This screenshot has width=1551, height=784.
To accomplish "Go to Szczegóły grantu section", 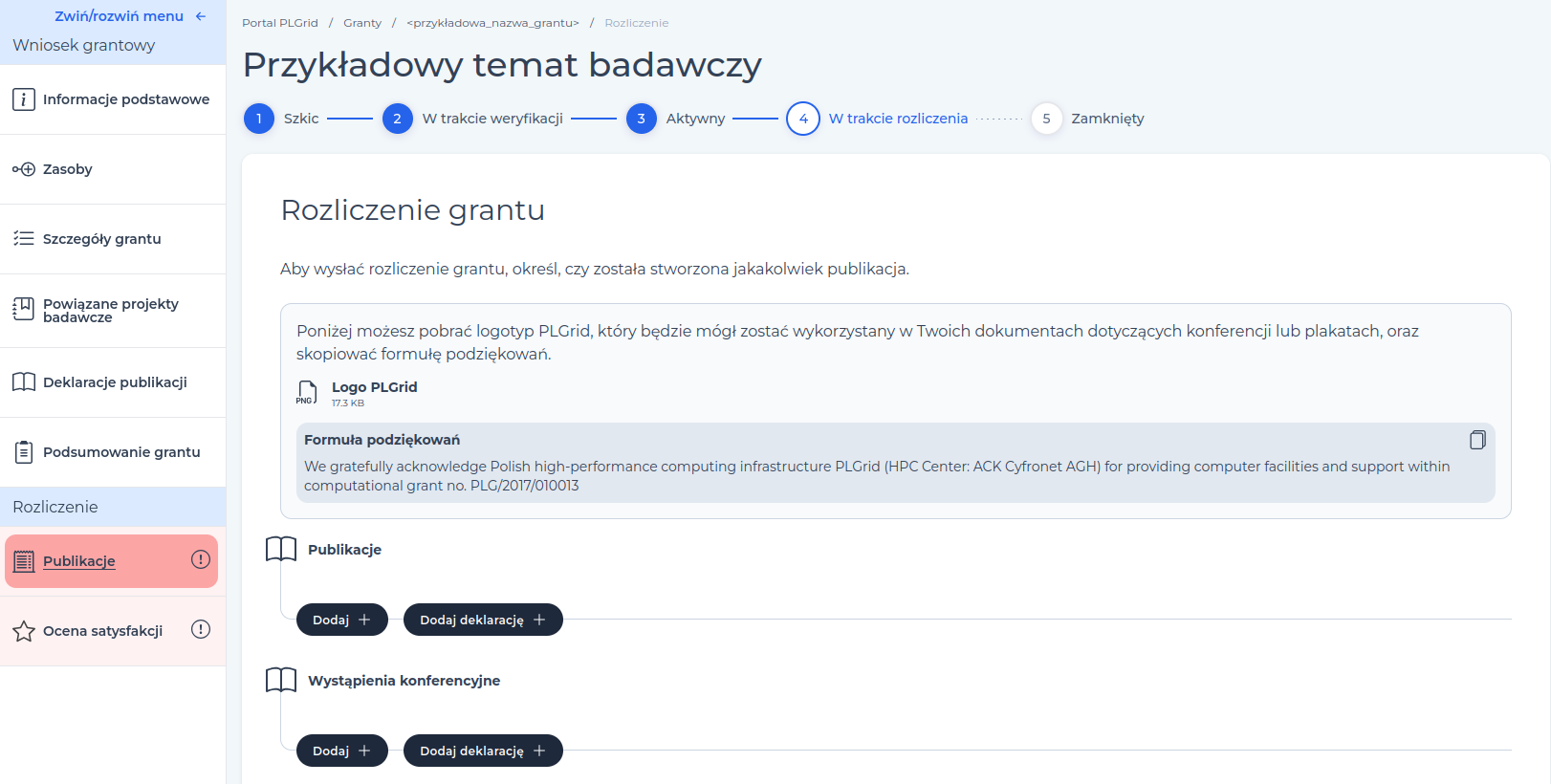I will coord(113,239).
